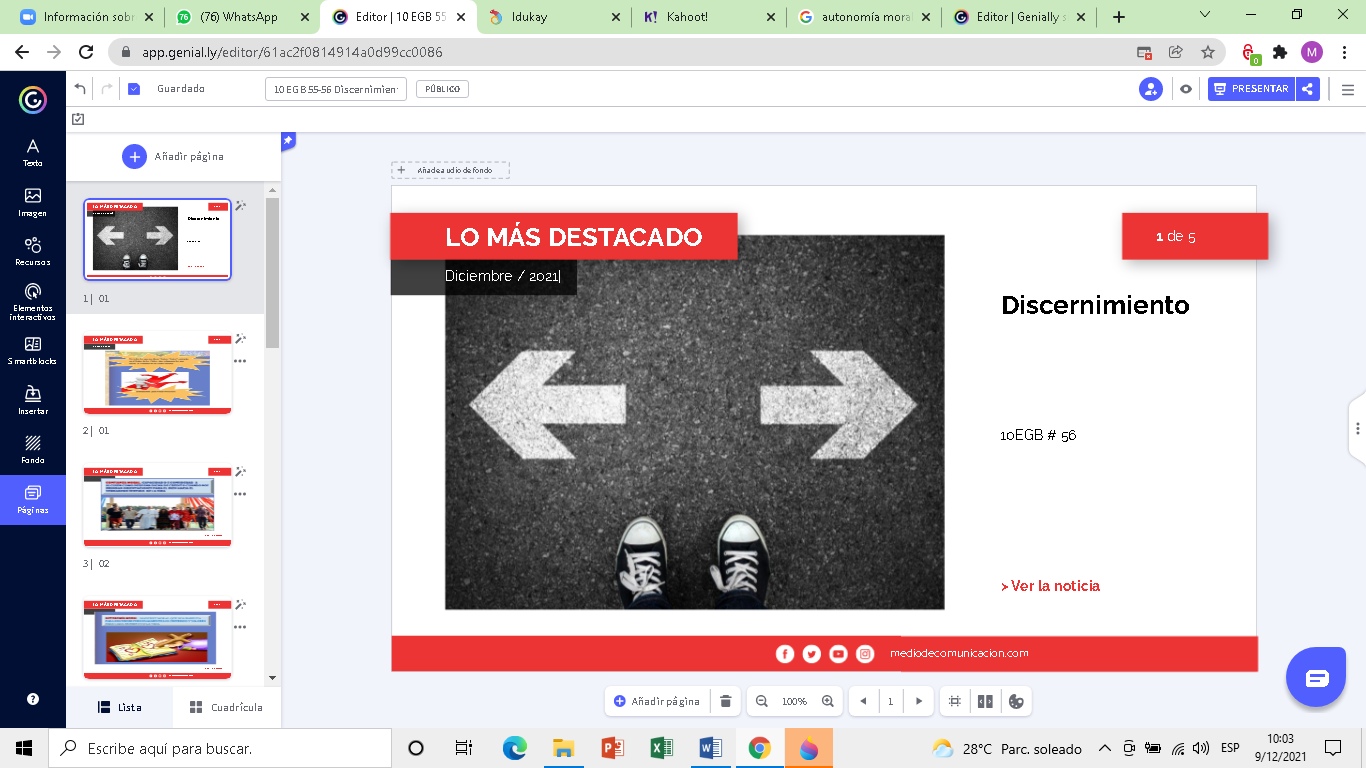This screenshot has height=768, width=1366.
Task: Click the zoom in magnifier icon
Action: [827, 702]
